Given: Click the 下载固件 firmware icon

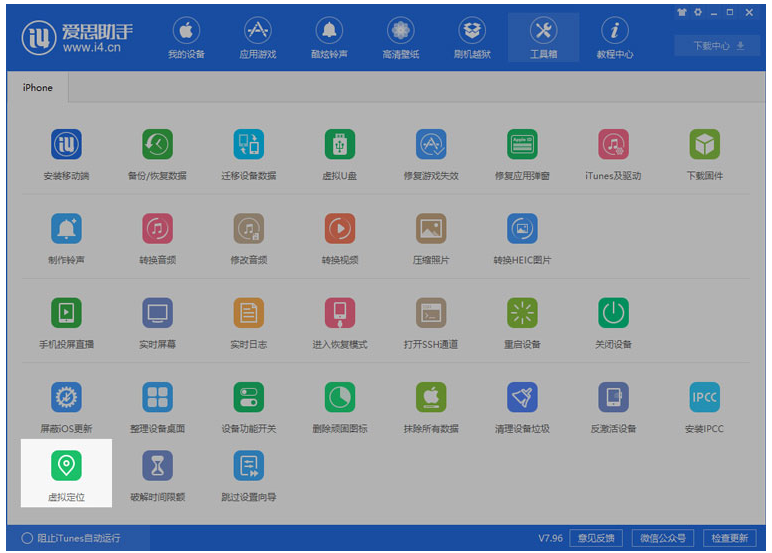Looking at the screenshot, I should coord(705,144).
